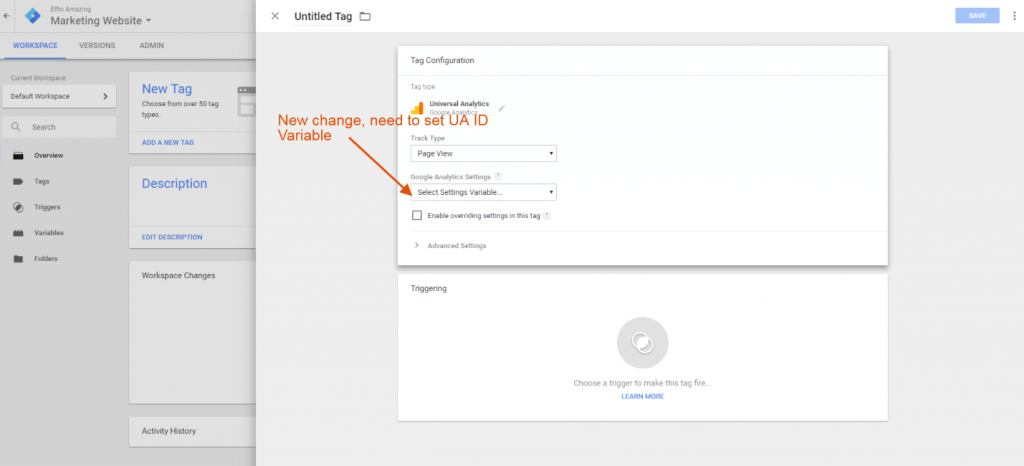Click the search magnifier icon
The width and height of the screenshot is (1024, 466).
tap(16, 127)
